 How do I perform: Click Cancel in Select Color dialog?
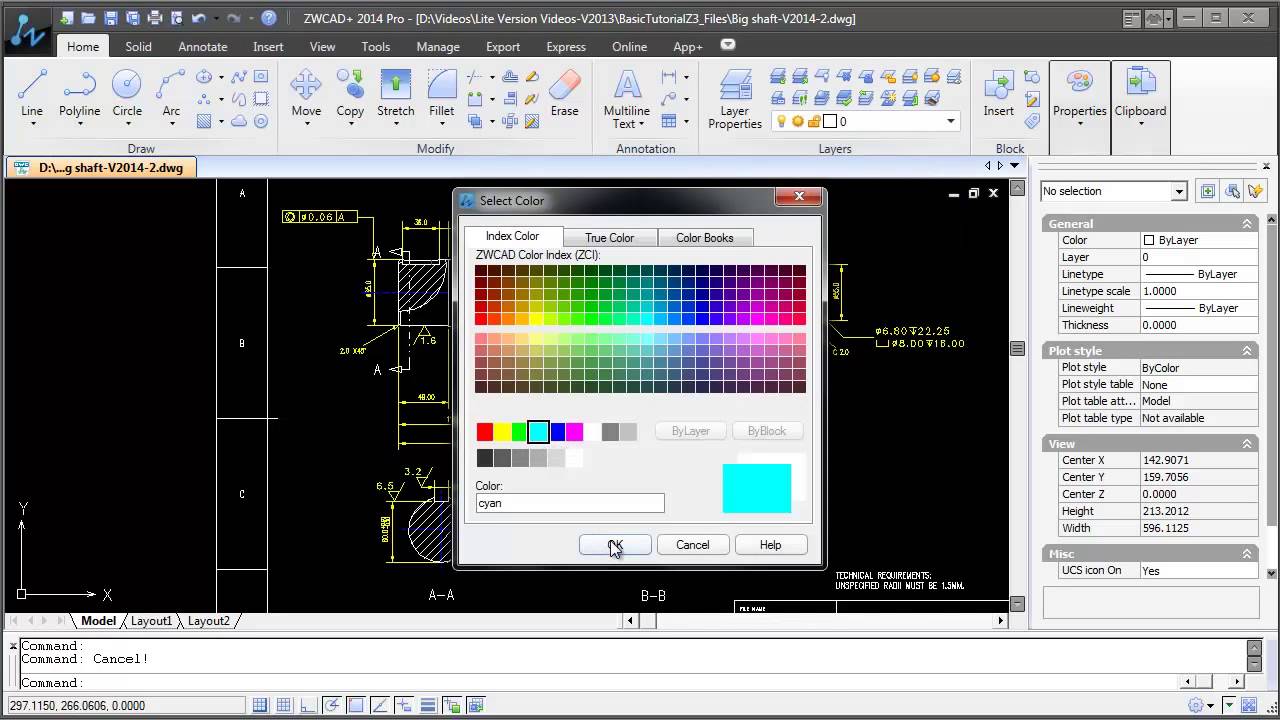(x=692, y=545)
